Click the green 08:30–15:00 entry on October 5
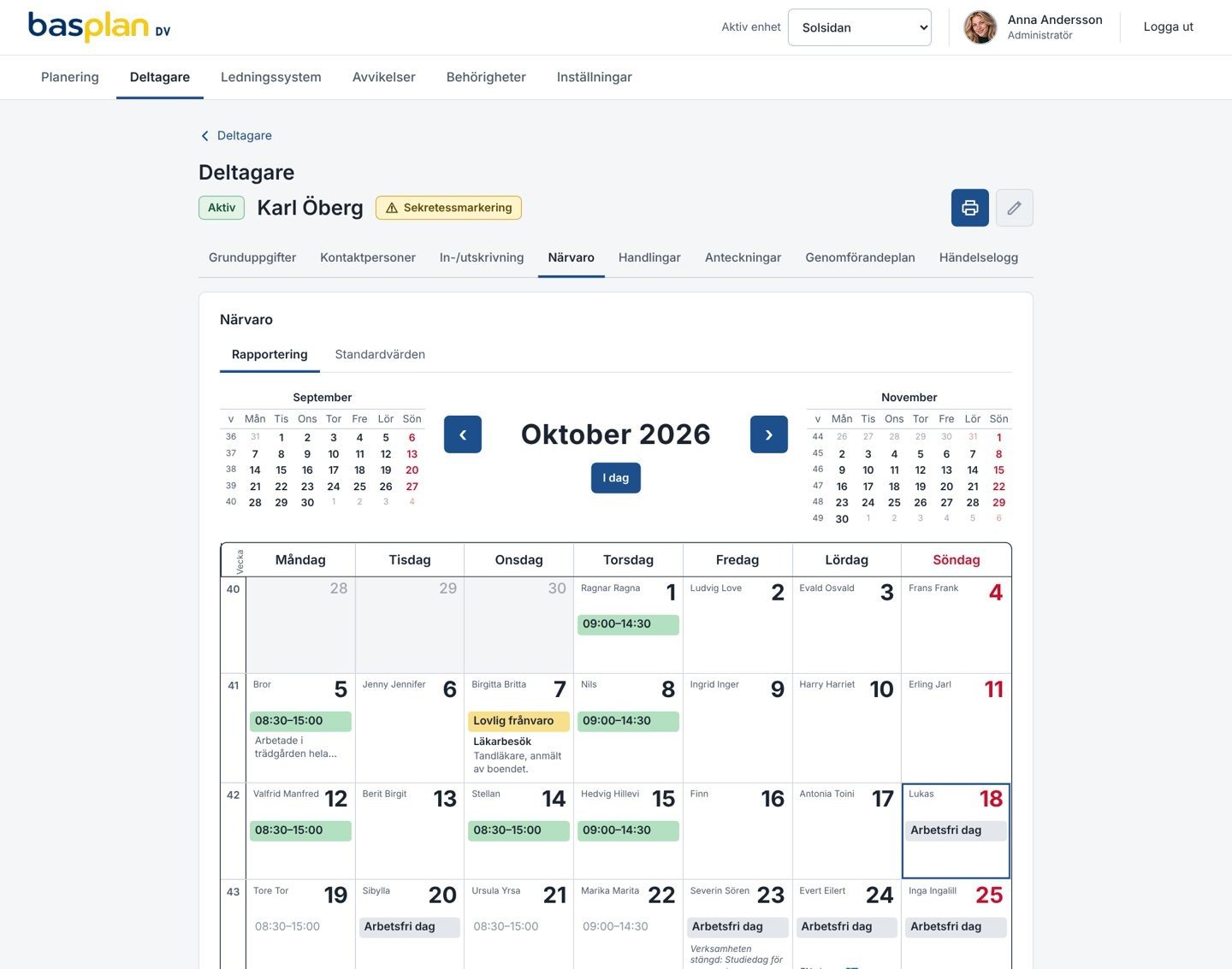 coord(300,721)
